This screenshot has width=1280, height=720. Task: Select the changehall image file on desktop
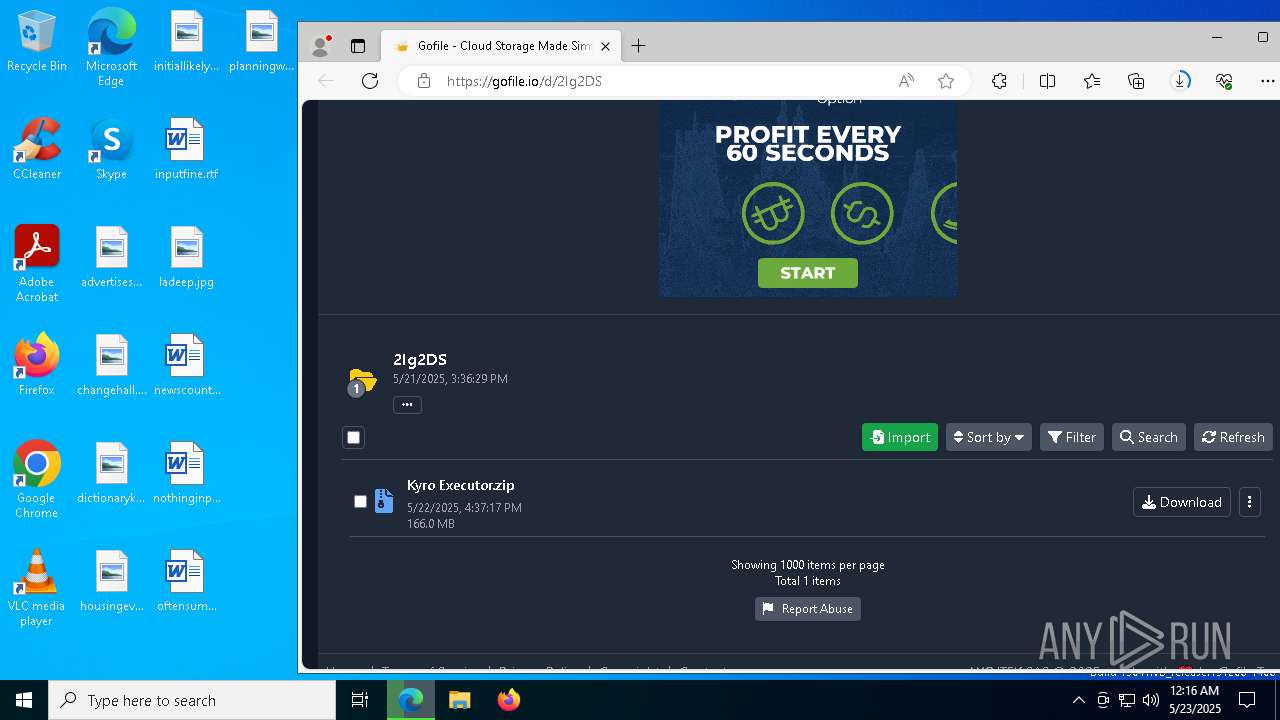click(x=111, y=365)
